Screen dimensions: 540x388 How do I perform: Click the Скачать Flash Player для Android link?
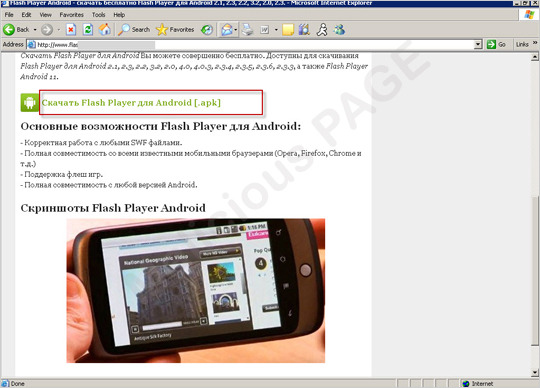(131, 103)
